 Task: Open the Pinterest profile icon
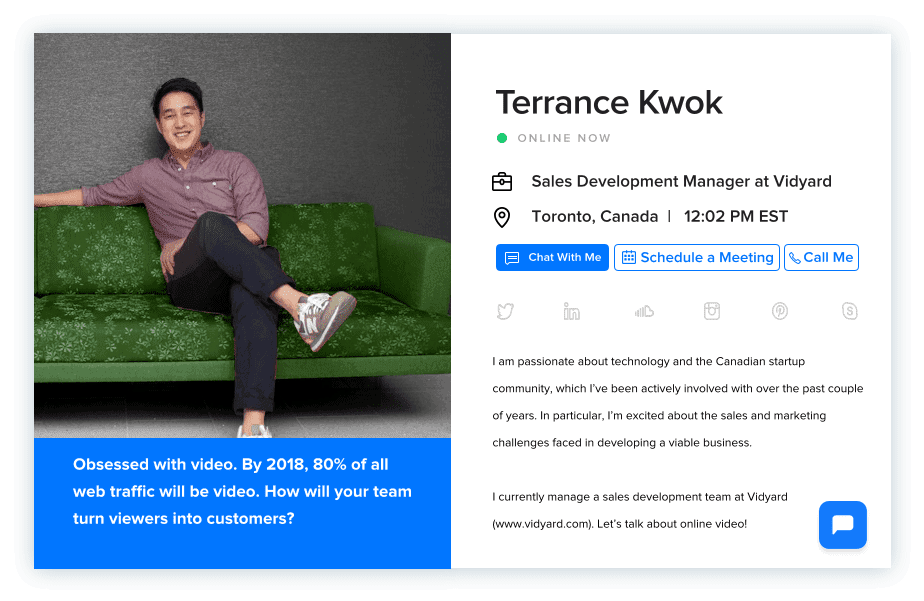coord(780,311)
